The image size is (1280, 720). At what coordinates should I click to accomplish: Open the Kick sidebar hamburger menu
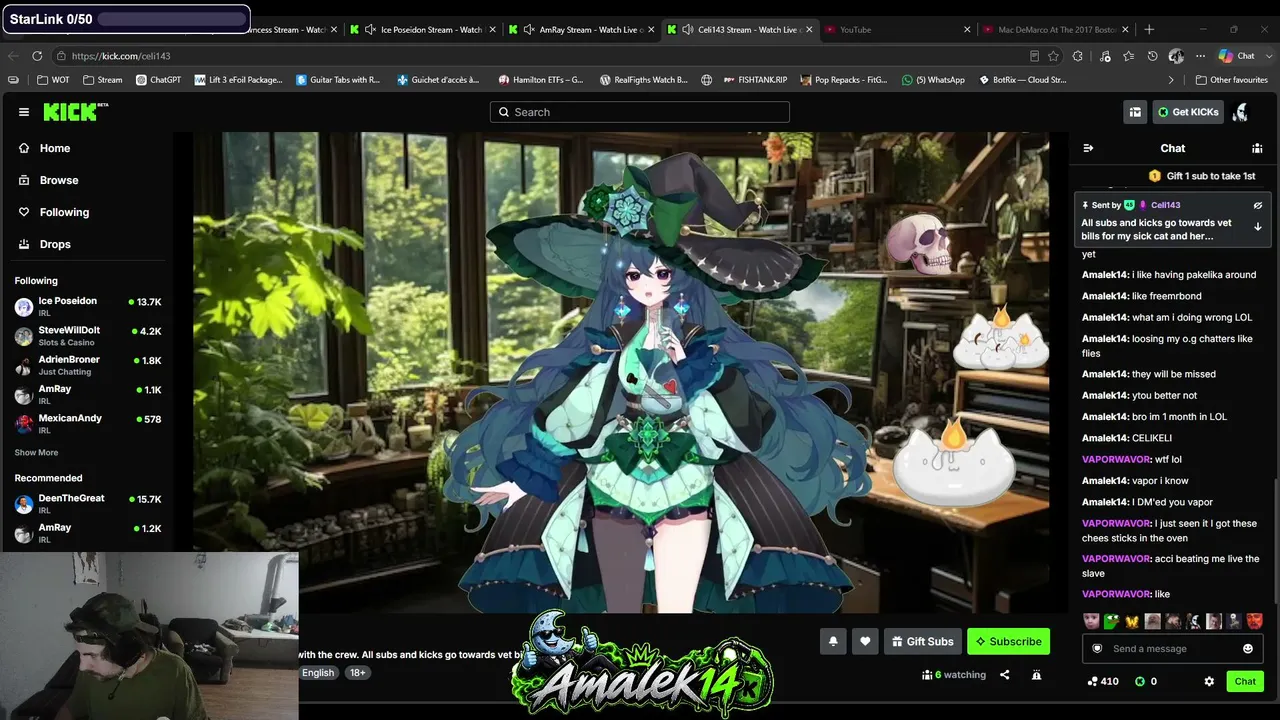(24, 112)
